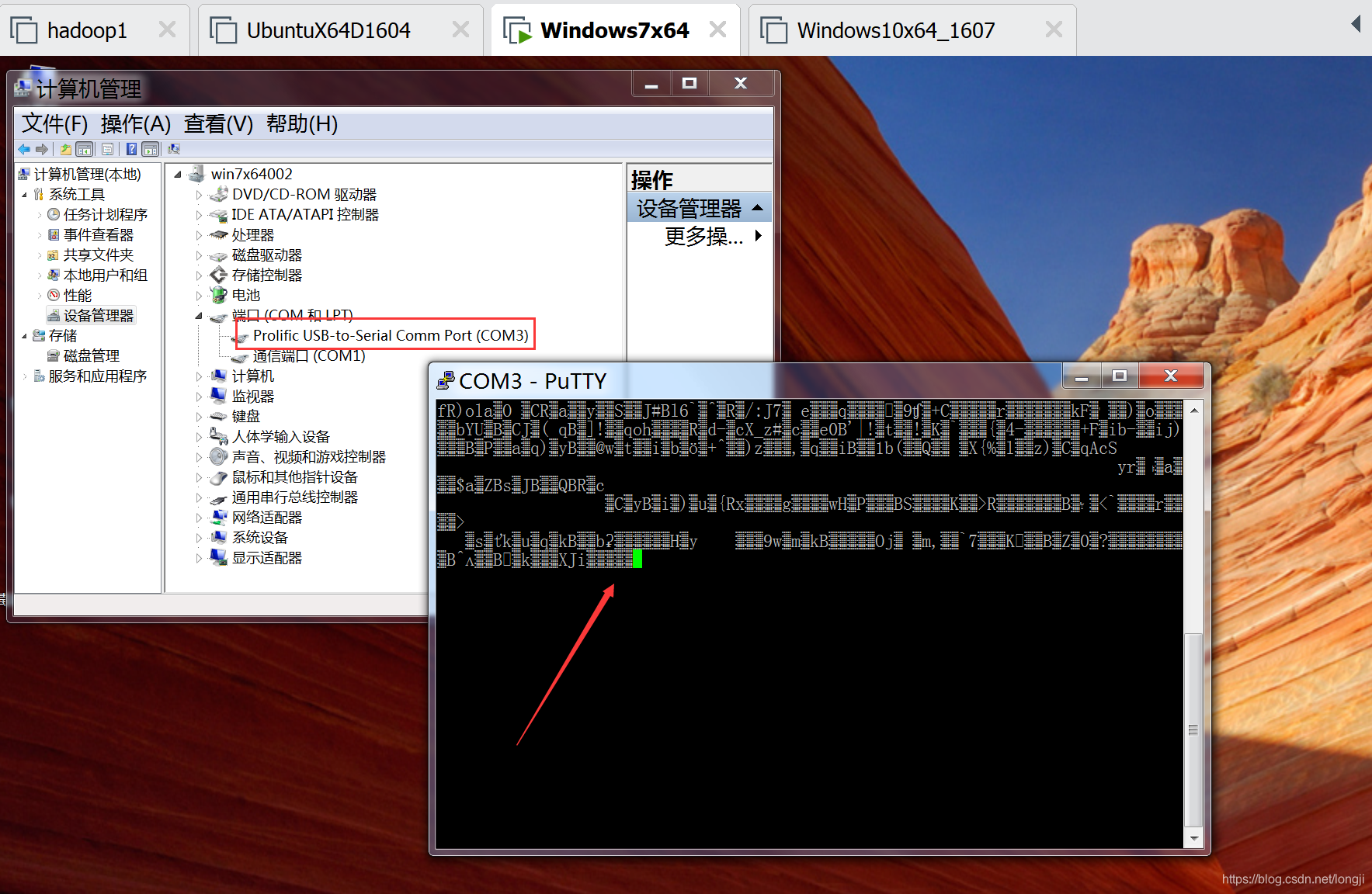Open the 文件(F) menu
Viewport: 1372px width, 894px height.
[x=54, y=123]
